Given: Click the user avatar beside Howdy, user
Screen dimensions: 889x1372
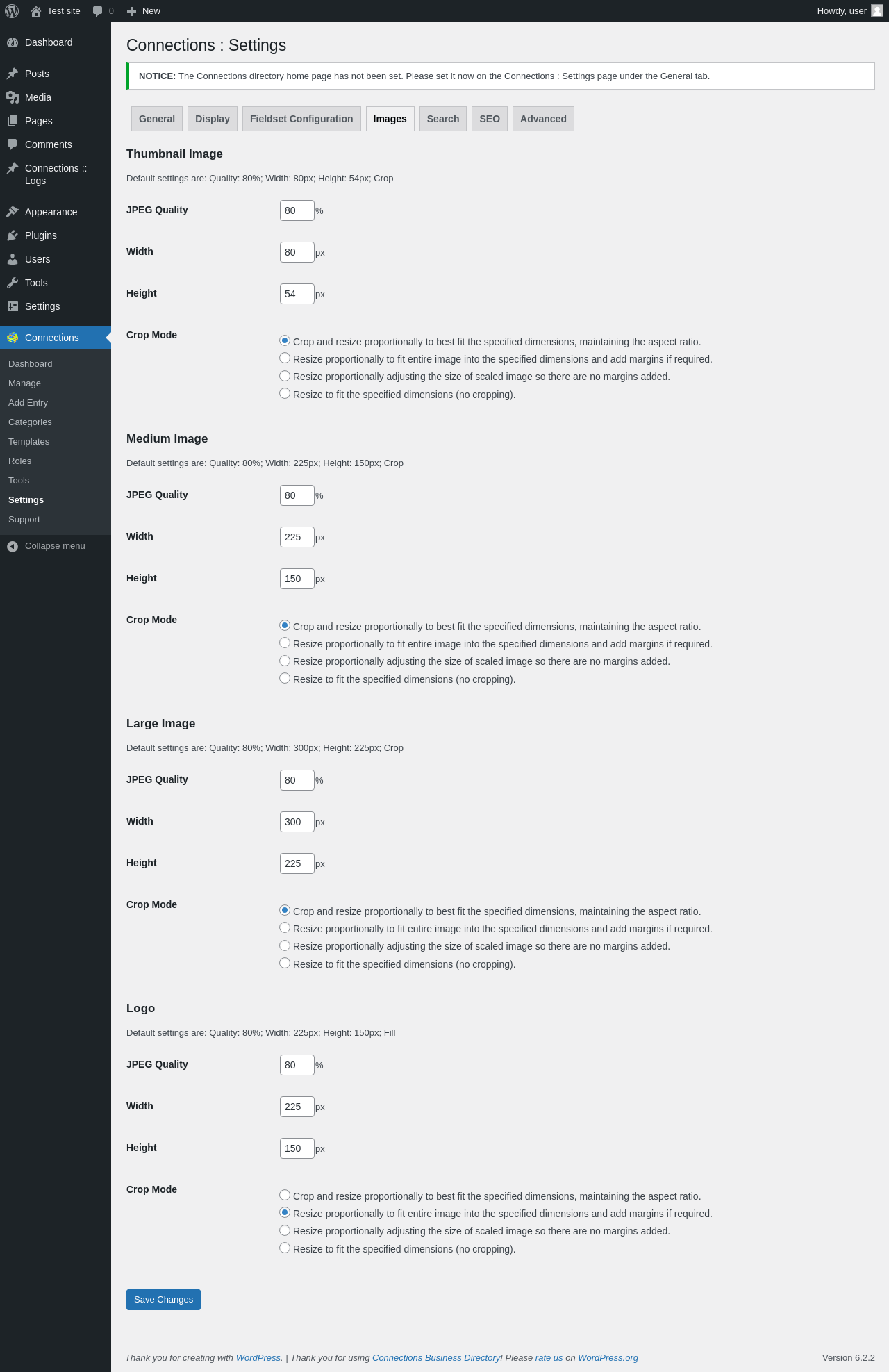Looking at the screenshot, I should pos(877,10).
